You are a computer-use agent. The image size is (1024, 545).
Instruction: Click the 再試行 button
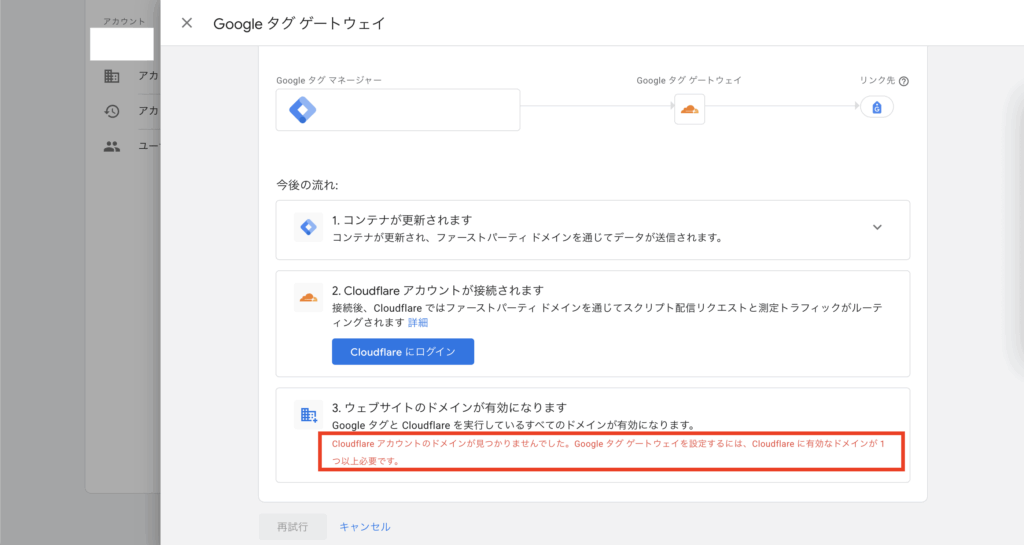click(x=293, y=527)
